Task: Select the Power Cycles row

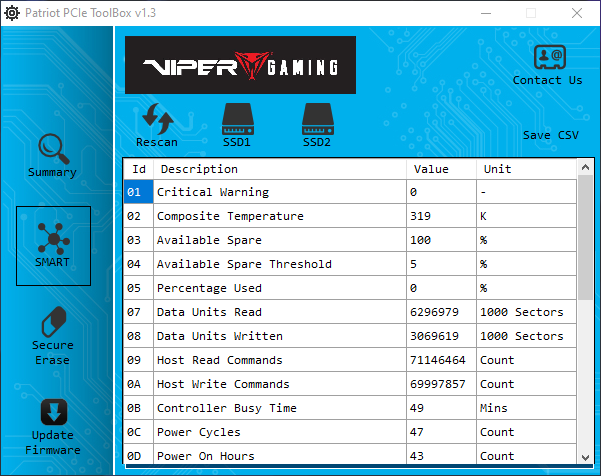Action: pos(280,432)
